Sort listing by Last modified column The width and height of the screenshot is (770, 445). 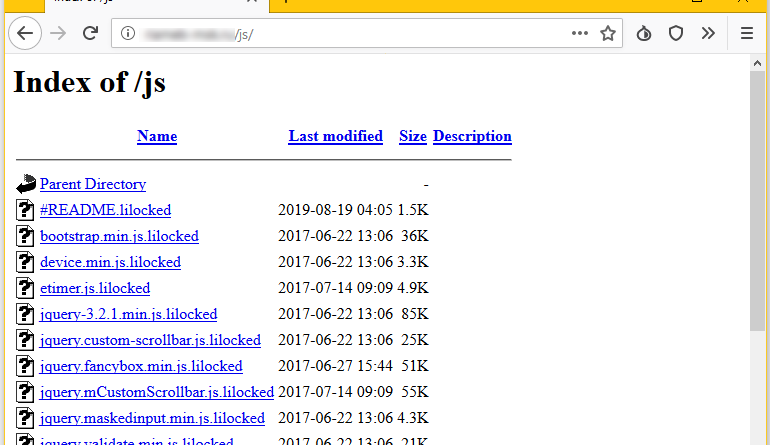click(x=335, y=136)
